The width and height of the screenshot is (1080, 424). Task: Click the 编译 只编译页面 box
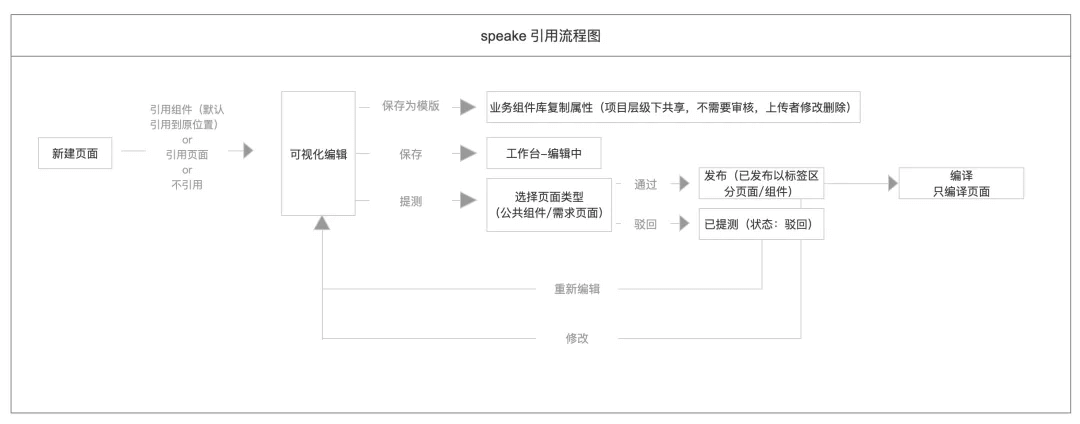pyautogui.click(x=961, y=183)
